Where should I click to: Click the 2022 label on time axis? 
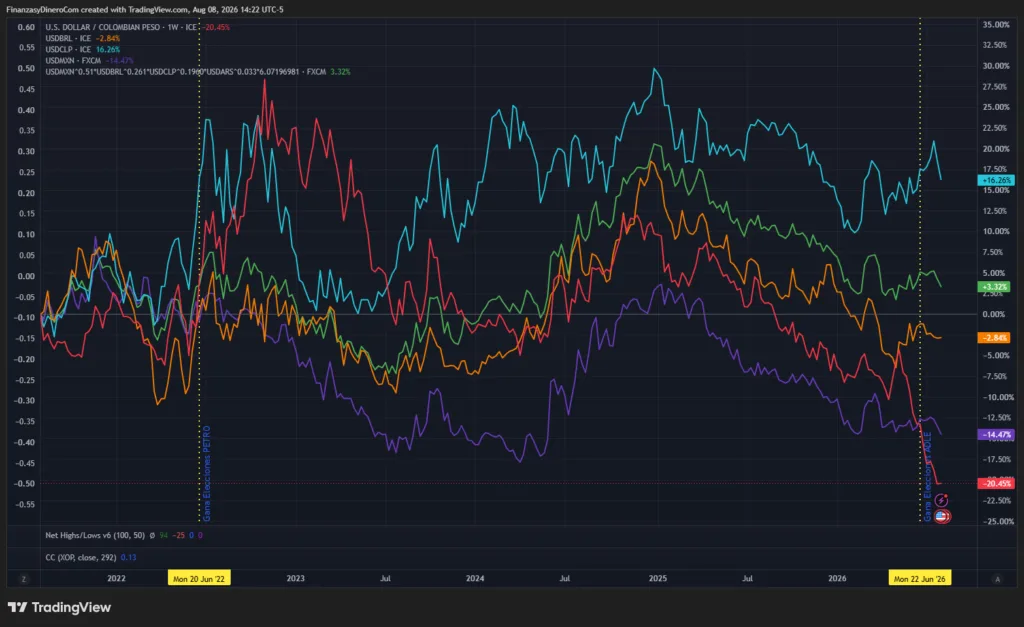116,579
